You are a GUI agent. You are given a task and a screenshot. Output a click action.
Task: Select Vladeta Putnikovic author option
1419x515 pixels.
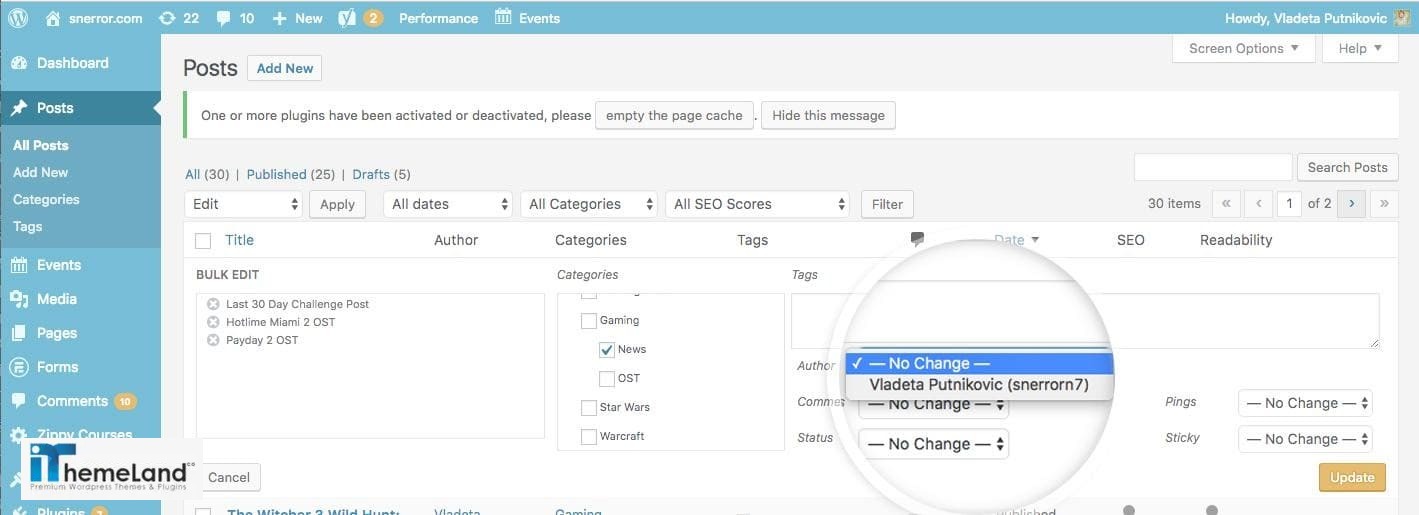tap(979, 385)
